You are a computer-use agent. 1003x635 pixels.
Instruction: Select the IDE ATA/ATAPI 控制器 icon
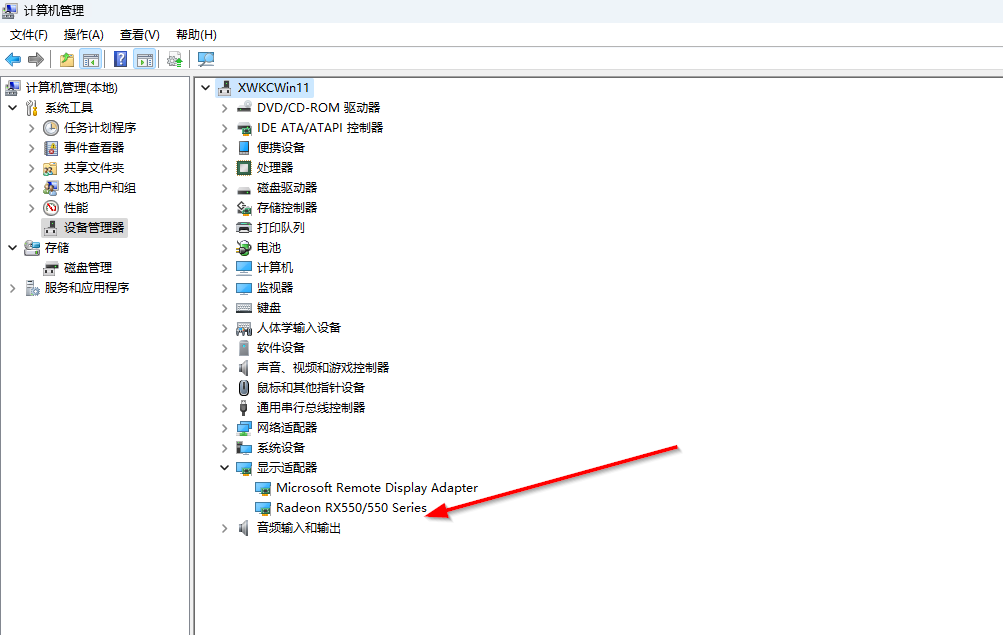tap(244, 128)
